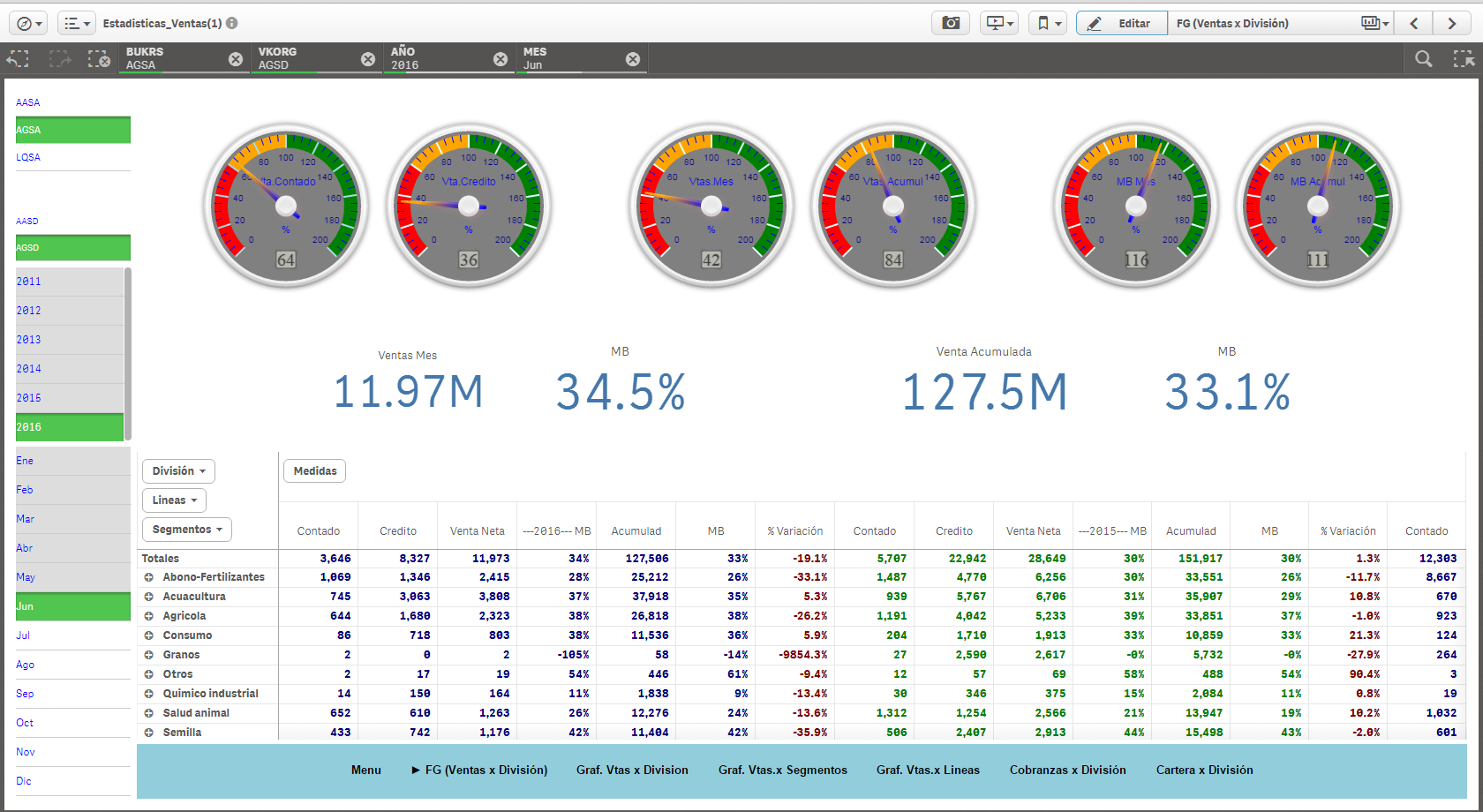Screen dimensions: 1483x812
Task: Take a snapshot with the camera icon
Action: 951,23
